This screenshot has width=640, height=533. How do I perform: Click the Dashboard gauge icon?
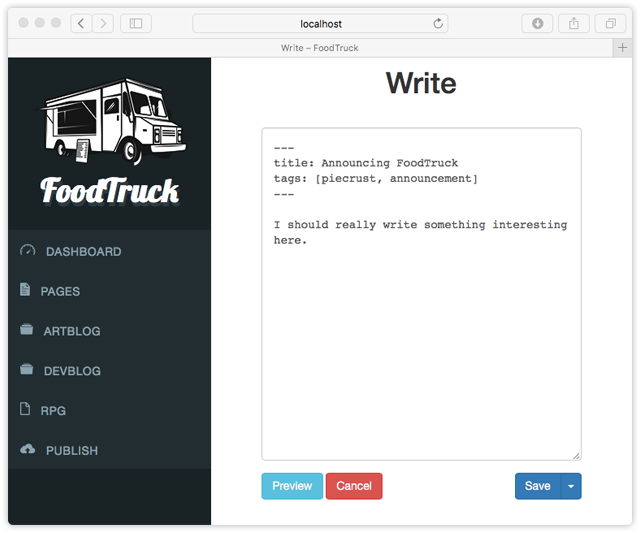(28, 250)
